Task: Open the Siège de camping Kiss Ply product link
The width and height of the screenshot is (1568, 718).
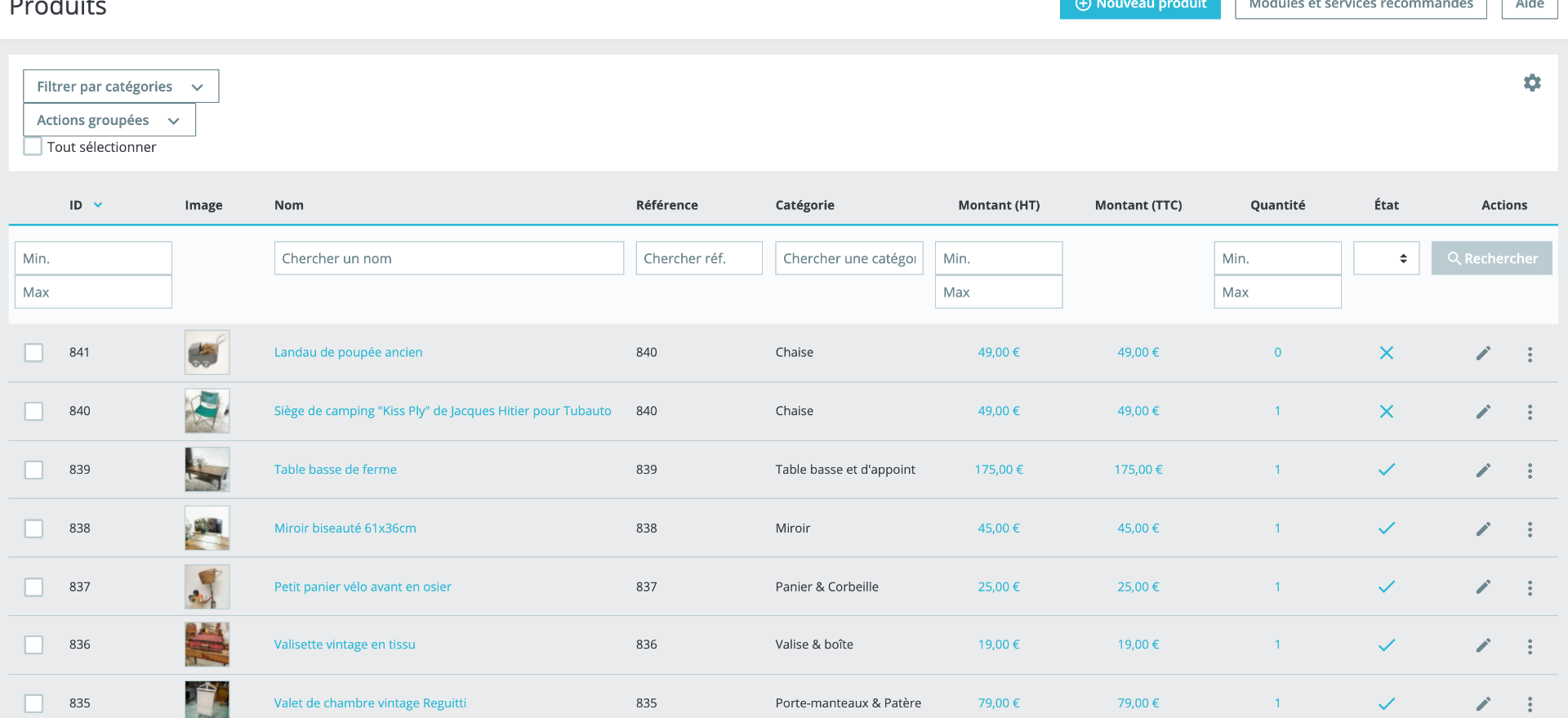Action: 442,411
